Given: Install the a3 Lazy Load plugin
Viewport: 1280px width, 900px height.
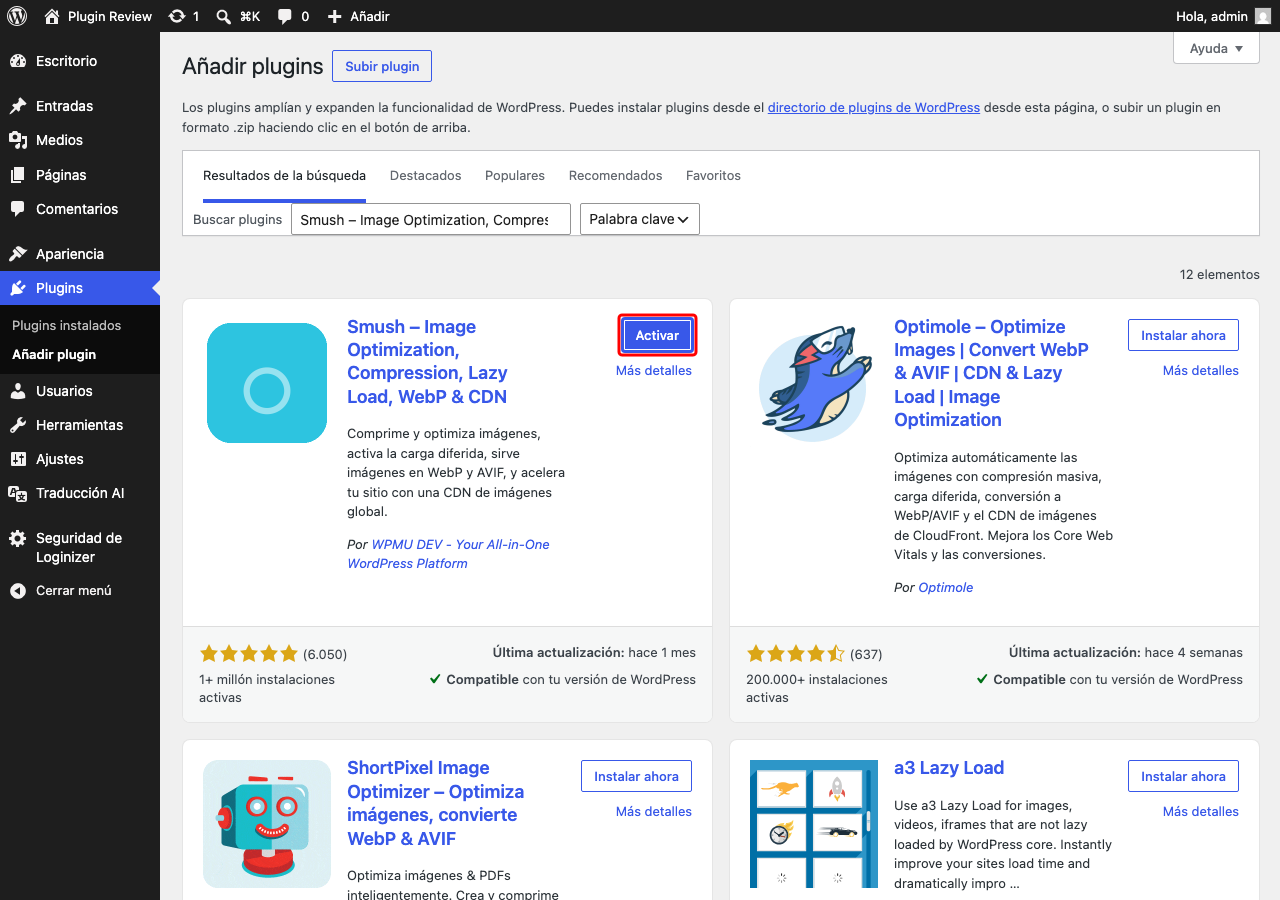Looking at the screenshot, I should coord(1183,776).
